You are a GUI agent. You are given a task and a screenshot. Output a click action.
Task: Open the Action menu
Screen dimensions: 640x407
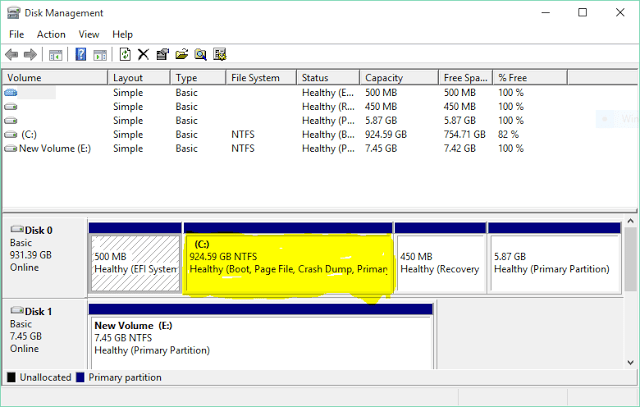[x=51, y=34]
